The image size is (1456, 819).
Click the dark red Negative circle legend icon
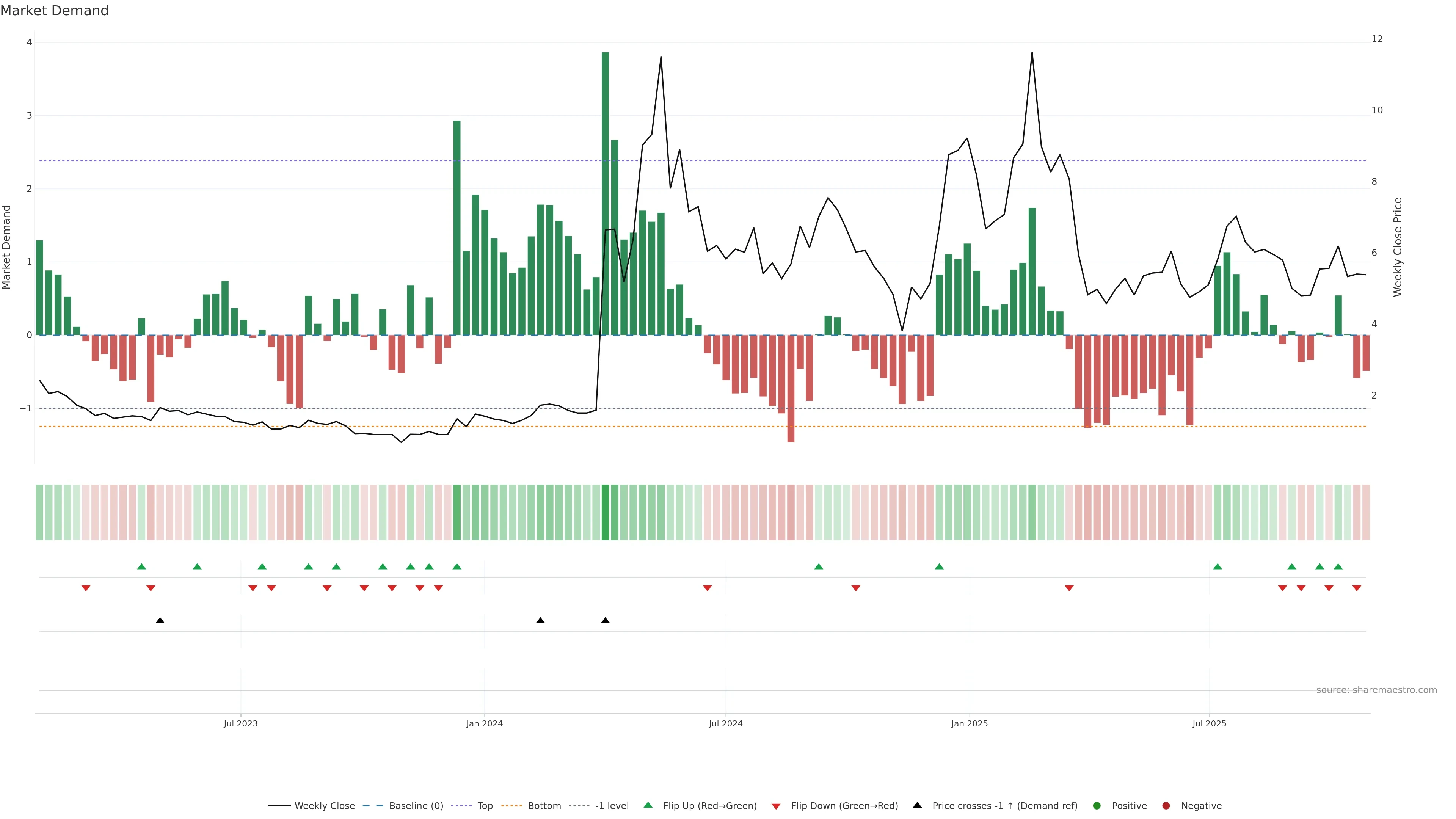pos(1166,805)
